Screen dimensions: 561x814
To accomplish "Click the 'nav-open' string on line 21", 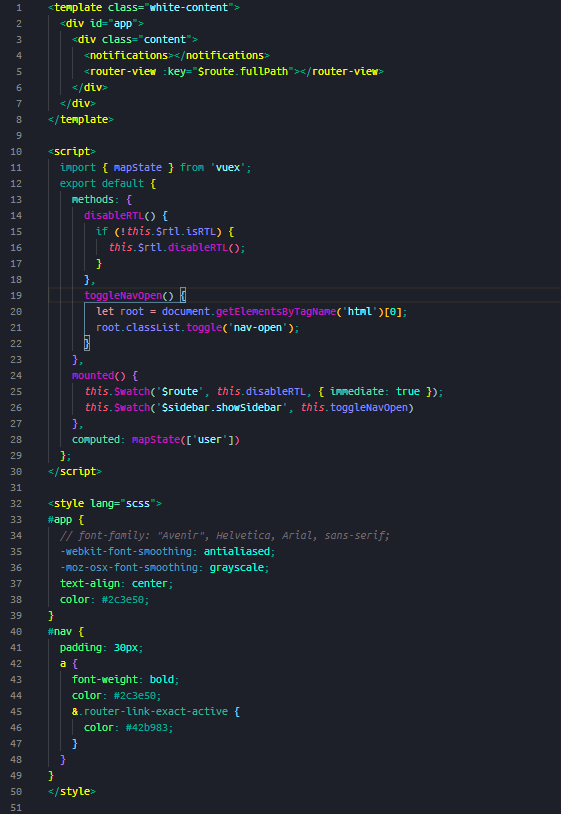I will [x=258, y=328].
